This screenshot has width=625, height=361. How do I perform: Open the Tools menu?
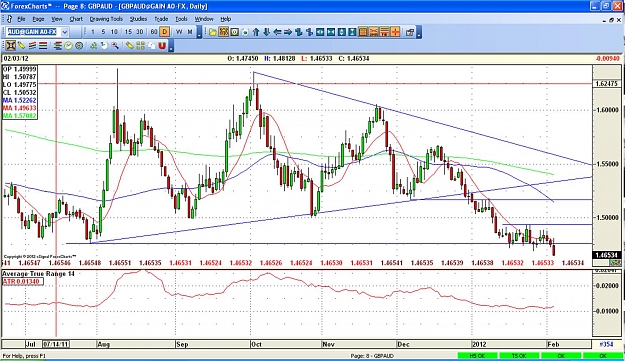point(181,19)
